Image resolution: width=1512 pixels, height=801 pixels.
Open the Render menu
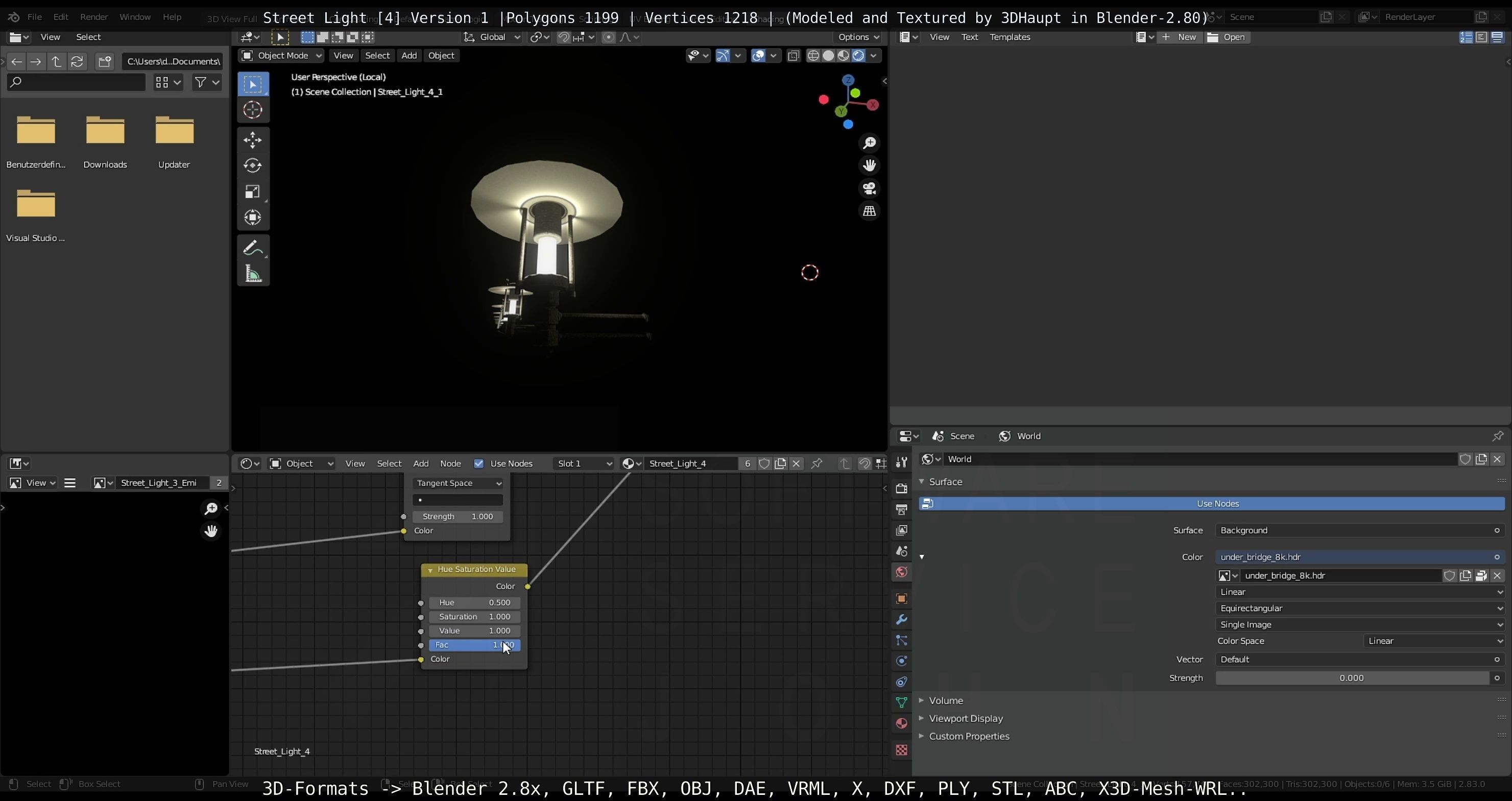94,17
